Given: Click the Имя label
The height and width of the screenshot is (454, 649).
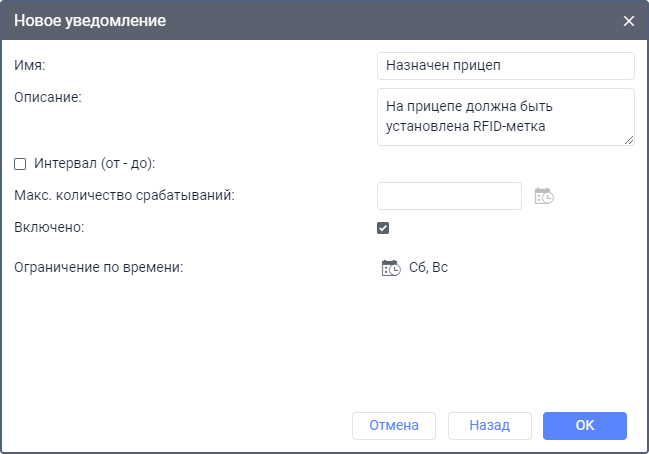Looking at the screenshot, I should (31, 65).
